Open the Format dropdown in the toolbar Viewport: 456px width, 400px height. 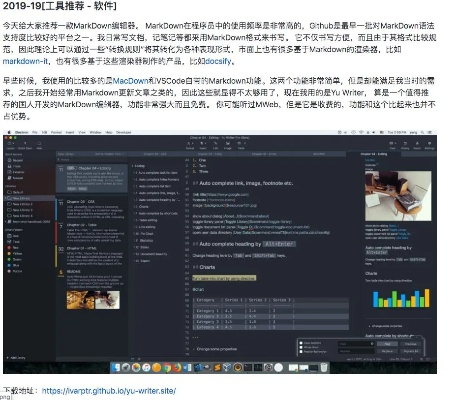coord(190,145)
